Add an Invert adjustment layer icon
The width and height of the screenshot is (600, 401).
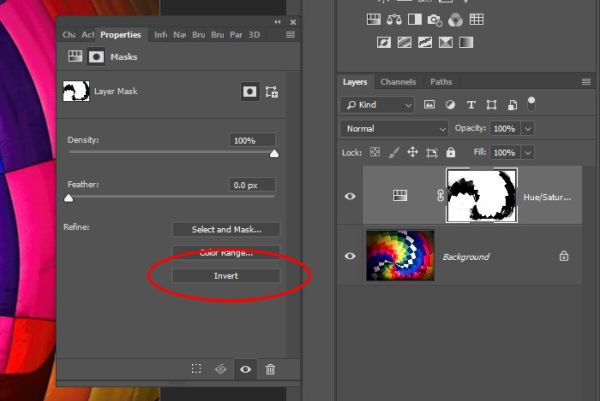tap(384, 42)
